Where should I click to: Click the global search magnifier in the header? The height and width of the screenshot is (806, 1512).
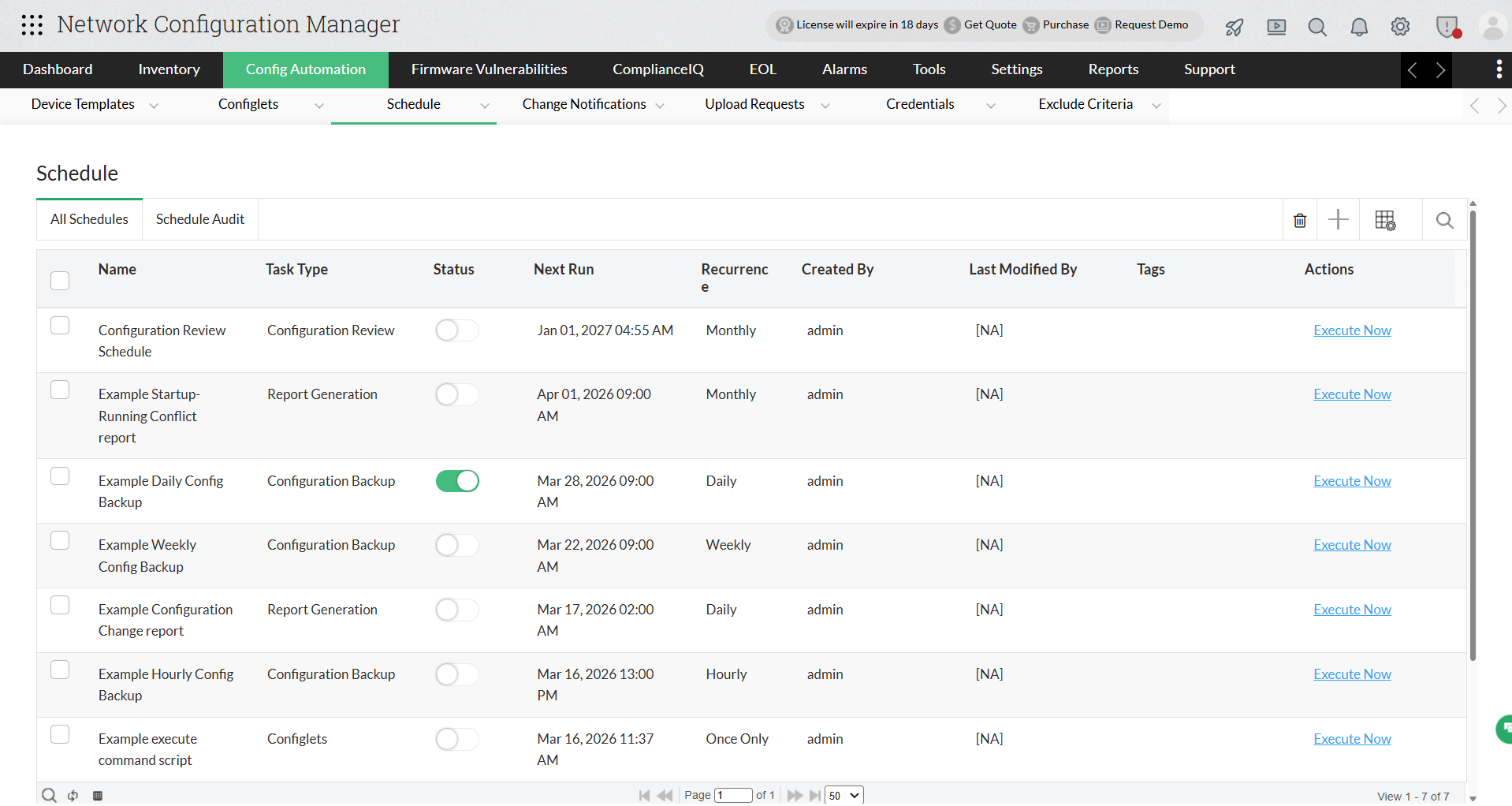1317,26
